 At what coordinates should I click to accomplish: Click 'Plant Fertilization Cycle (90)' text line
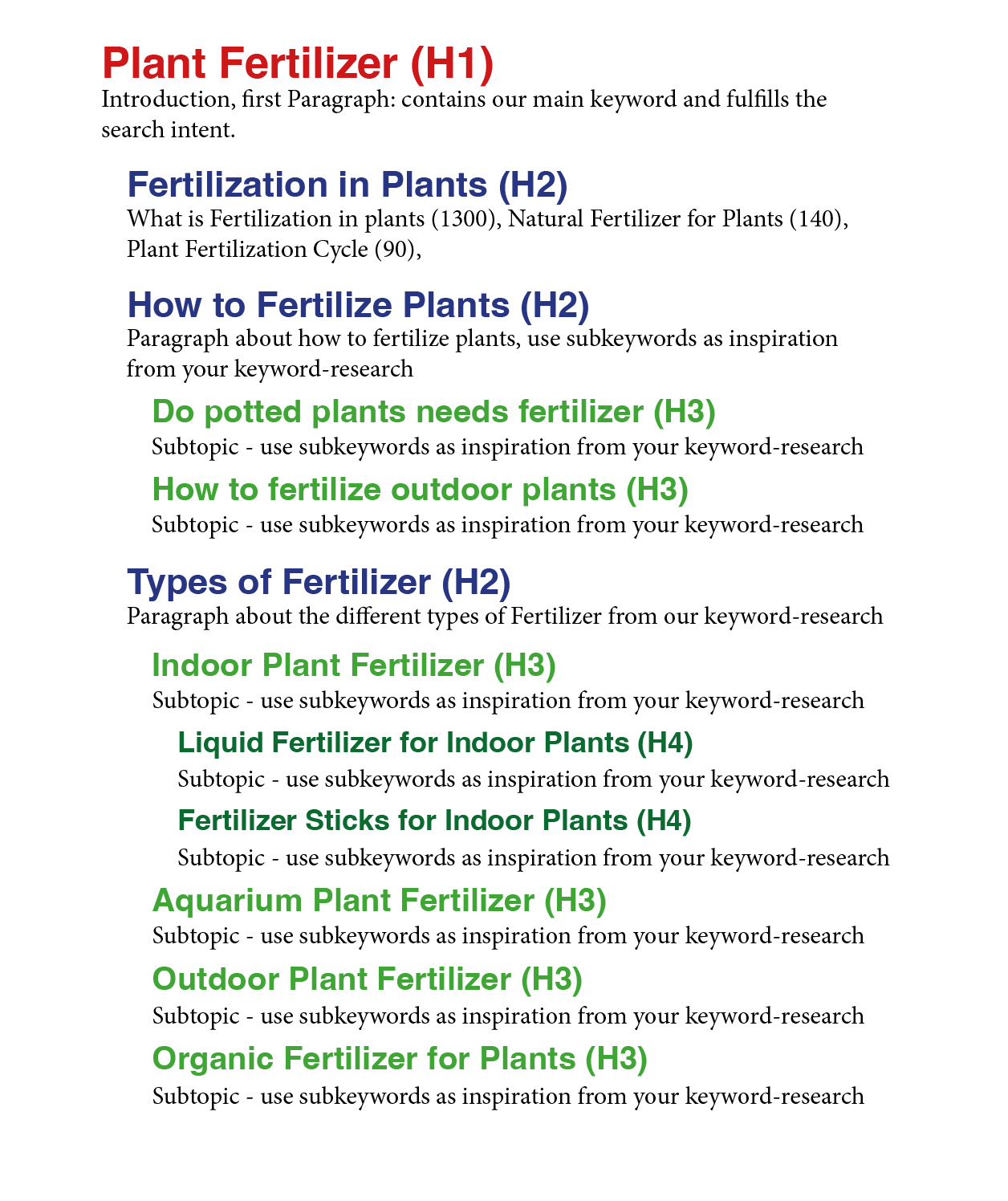(x=274, y=250)
